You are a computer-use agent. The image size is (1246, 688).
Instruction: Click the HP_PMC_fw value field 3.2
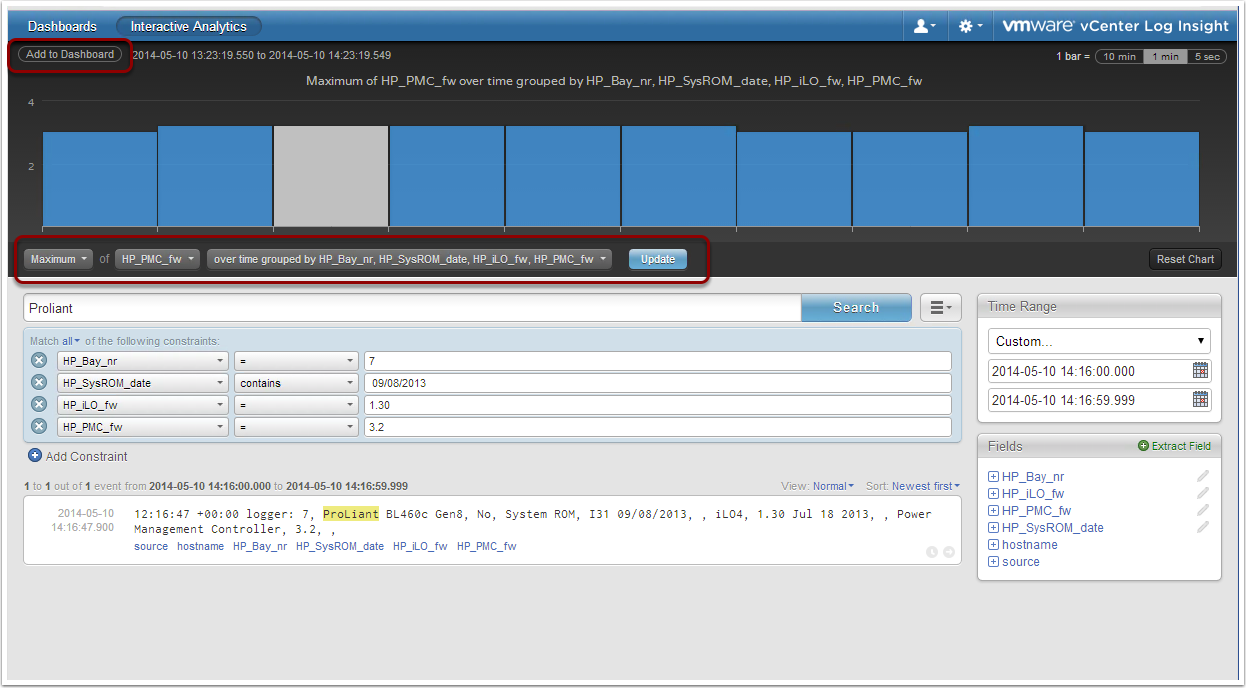657,427
